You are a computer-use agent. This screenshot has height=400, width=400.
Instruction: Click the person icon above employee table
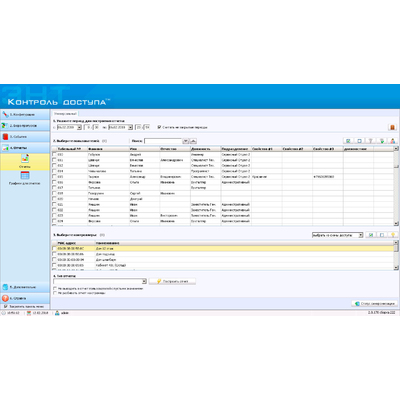click(x=393, y=141)
